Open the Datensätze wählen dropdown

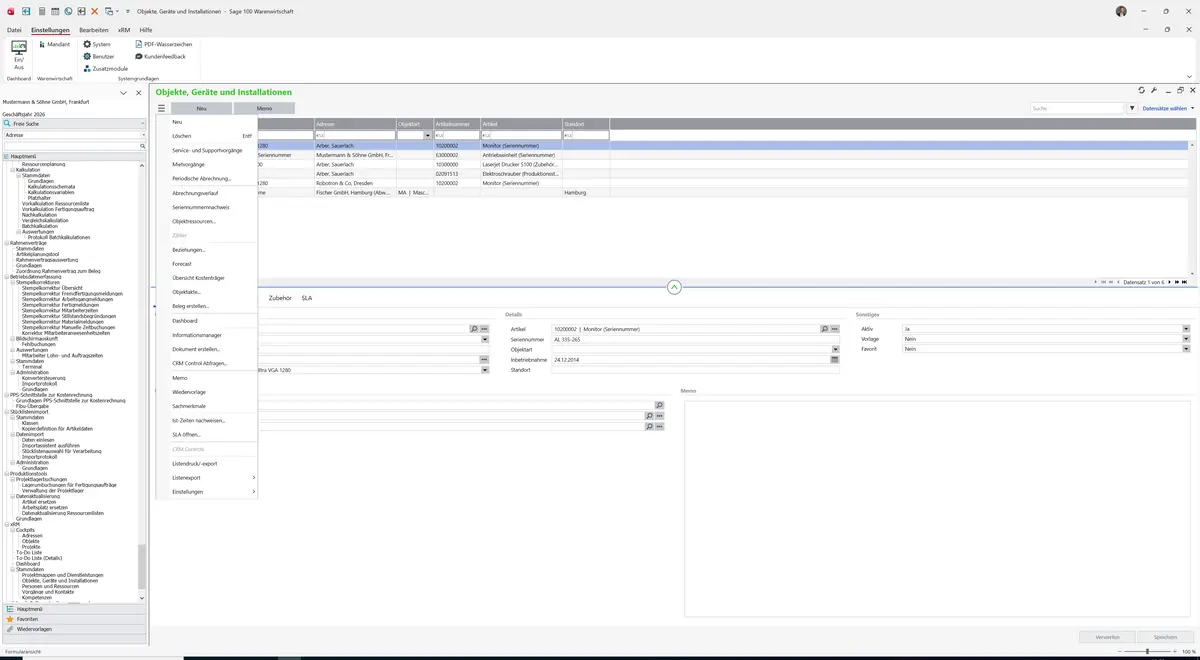click(x=1168, y=108)
